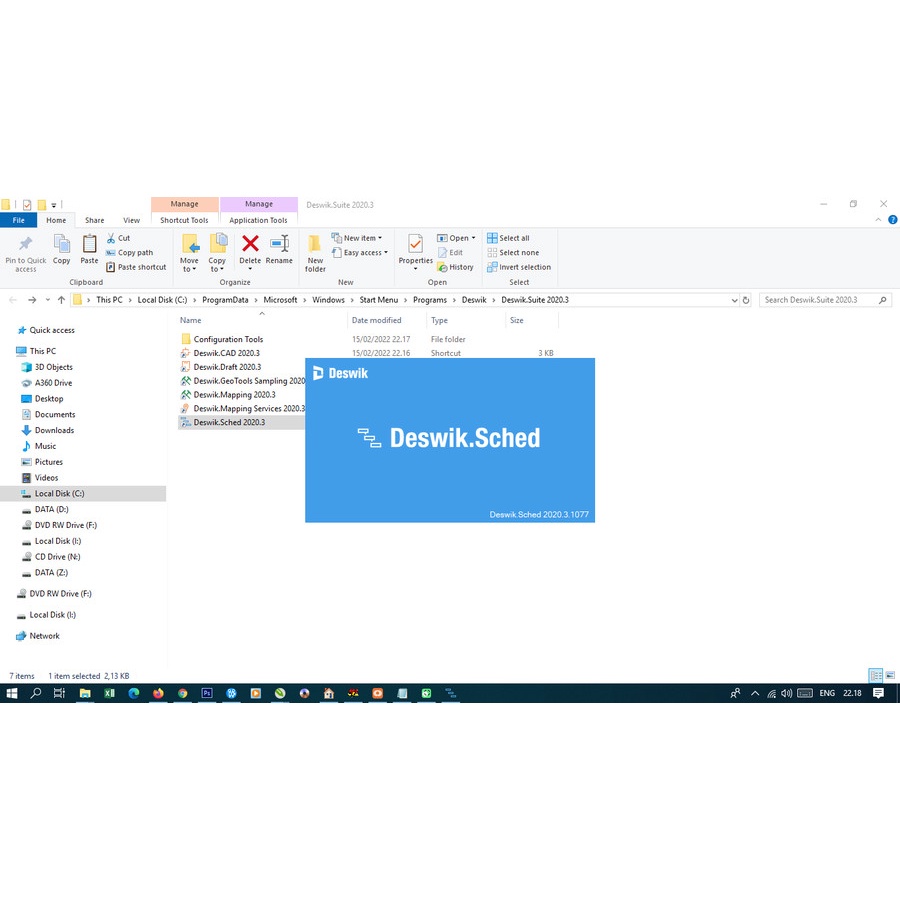Click Start Menu in the address breadcrumb

379,300
